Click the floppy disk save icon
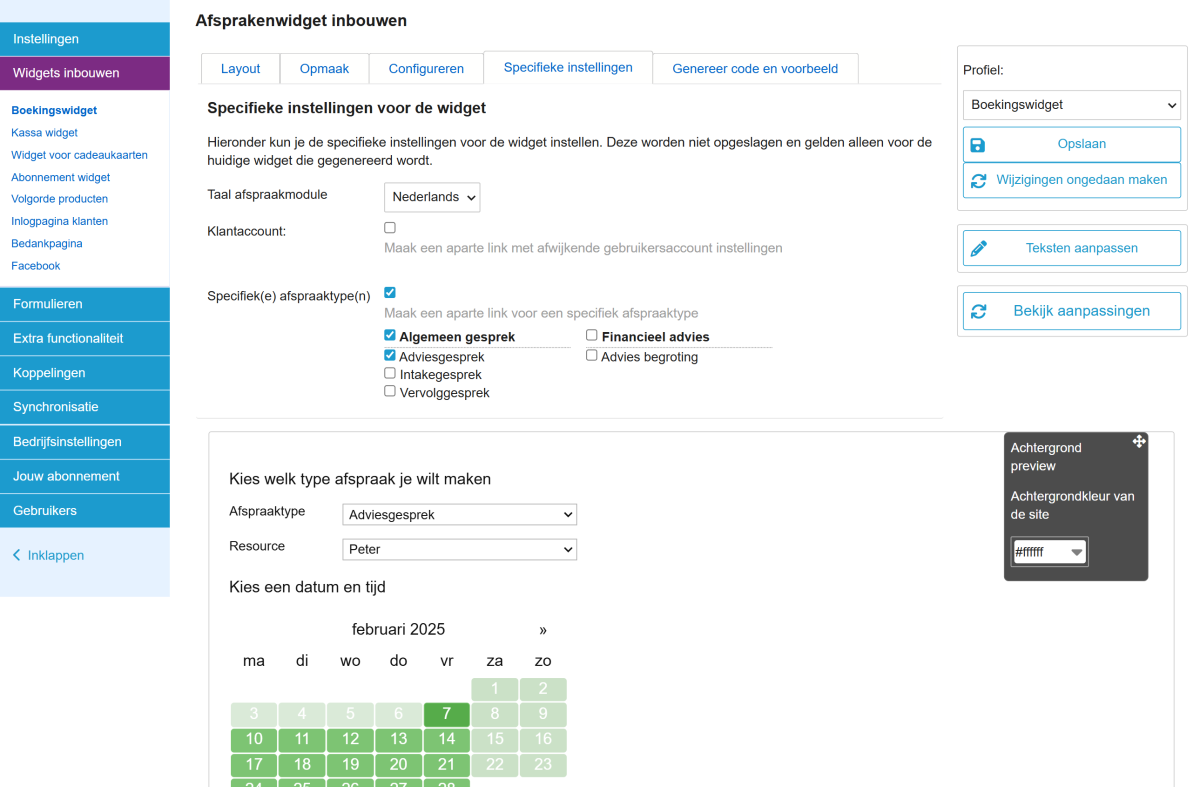The image size is (1200, 787). coord(978,145)
